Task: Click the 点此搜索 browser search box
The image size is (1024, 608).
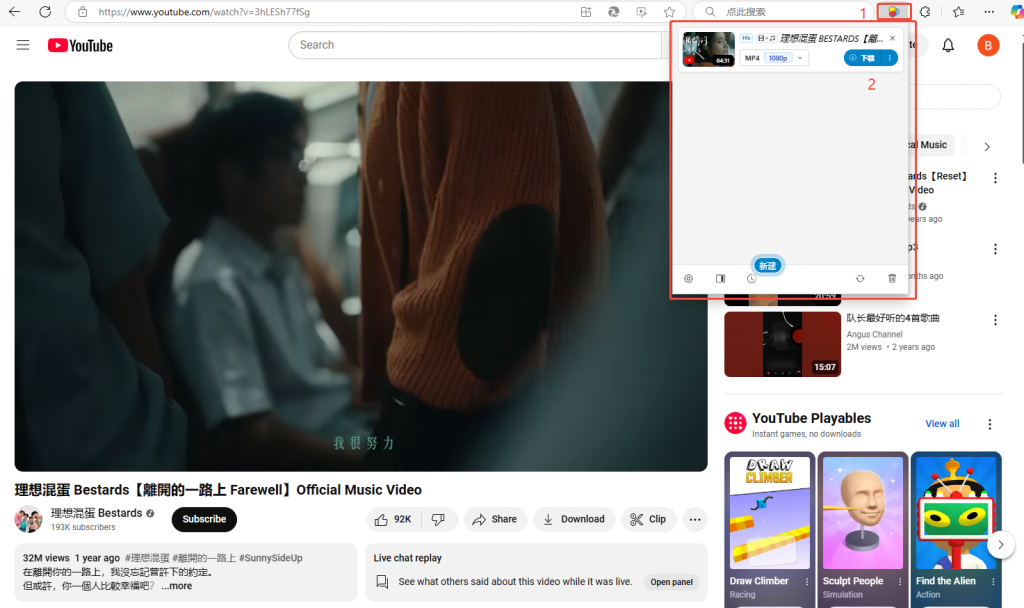Action: (781, 12)
